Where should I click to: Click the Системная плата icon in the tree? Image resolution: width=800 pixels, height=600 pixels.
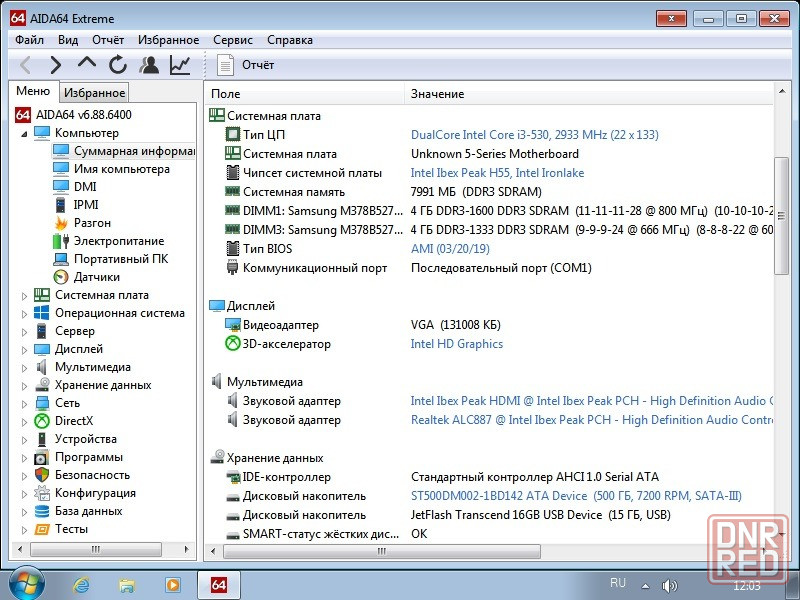click(42, 295)
